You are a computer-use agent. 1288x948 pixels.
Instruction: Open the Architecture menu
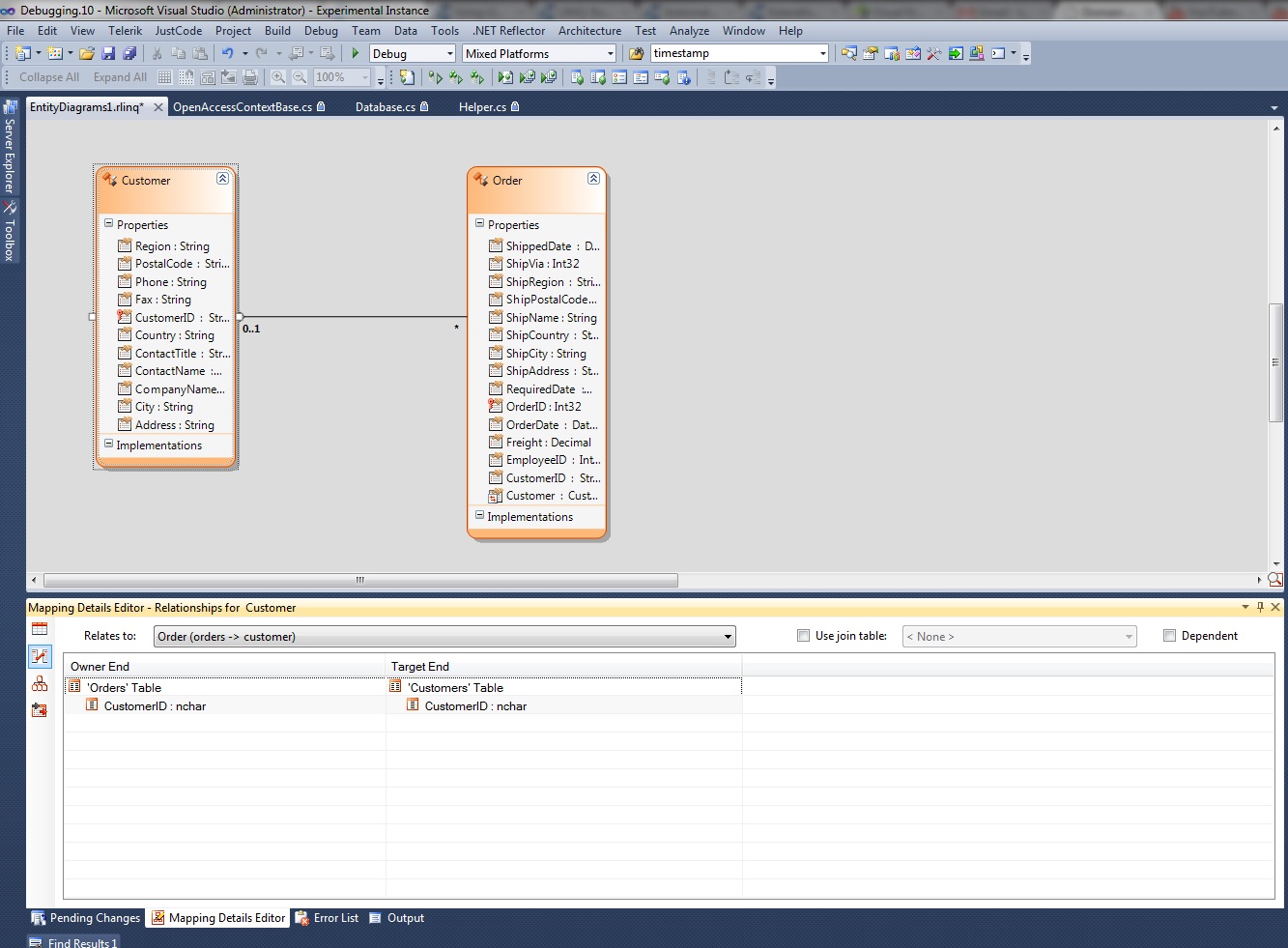(x=589, y=31)
